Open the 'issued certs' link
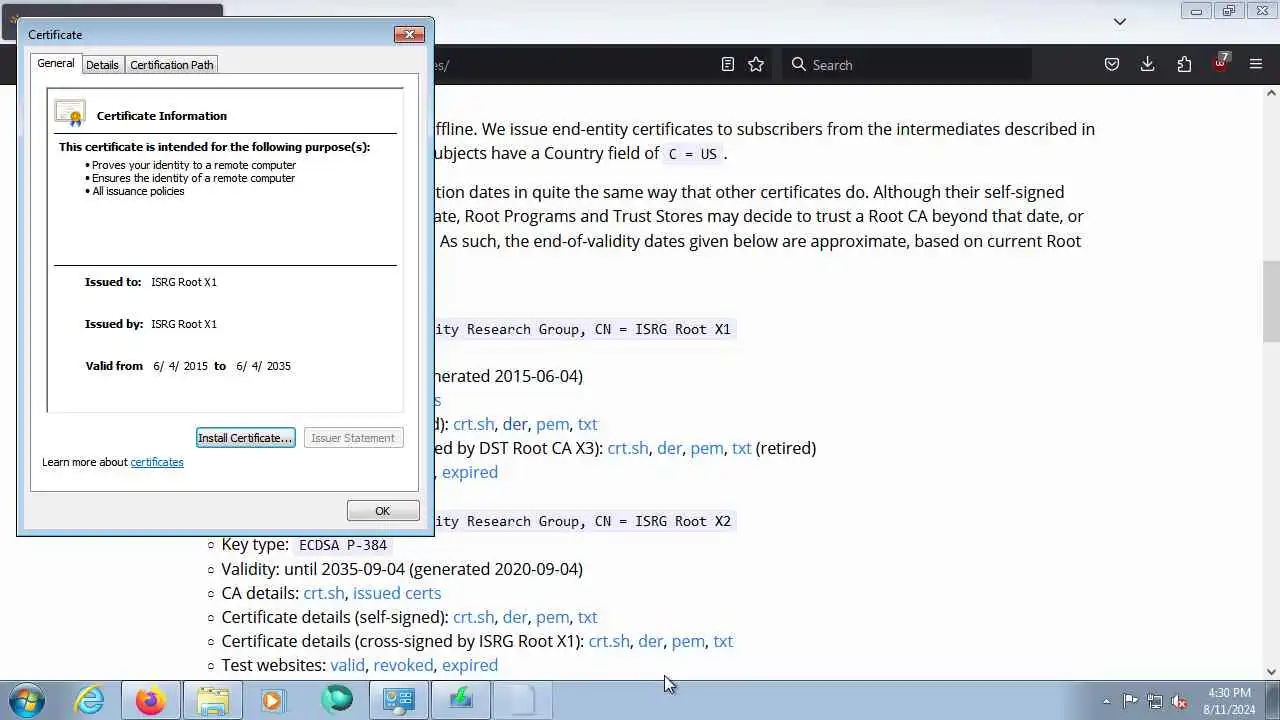This screenshot has width=1280, height=720. [397, 593]
